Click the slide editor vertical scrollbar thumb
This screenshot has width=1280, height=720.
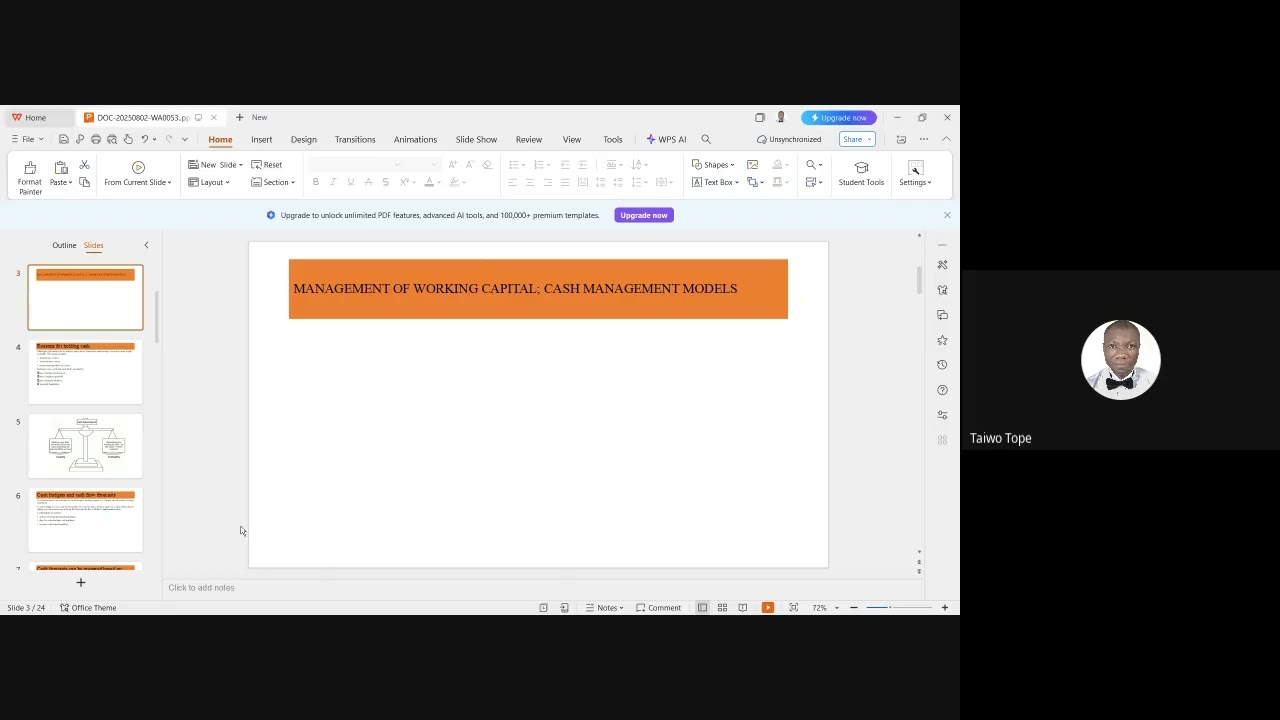click(919, 280)
